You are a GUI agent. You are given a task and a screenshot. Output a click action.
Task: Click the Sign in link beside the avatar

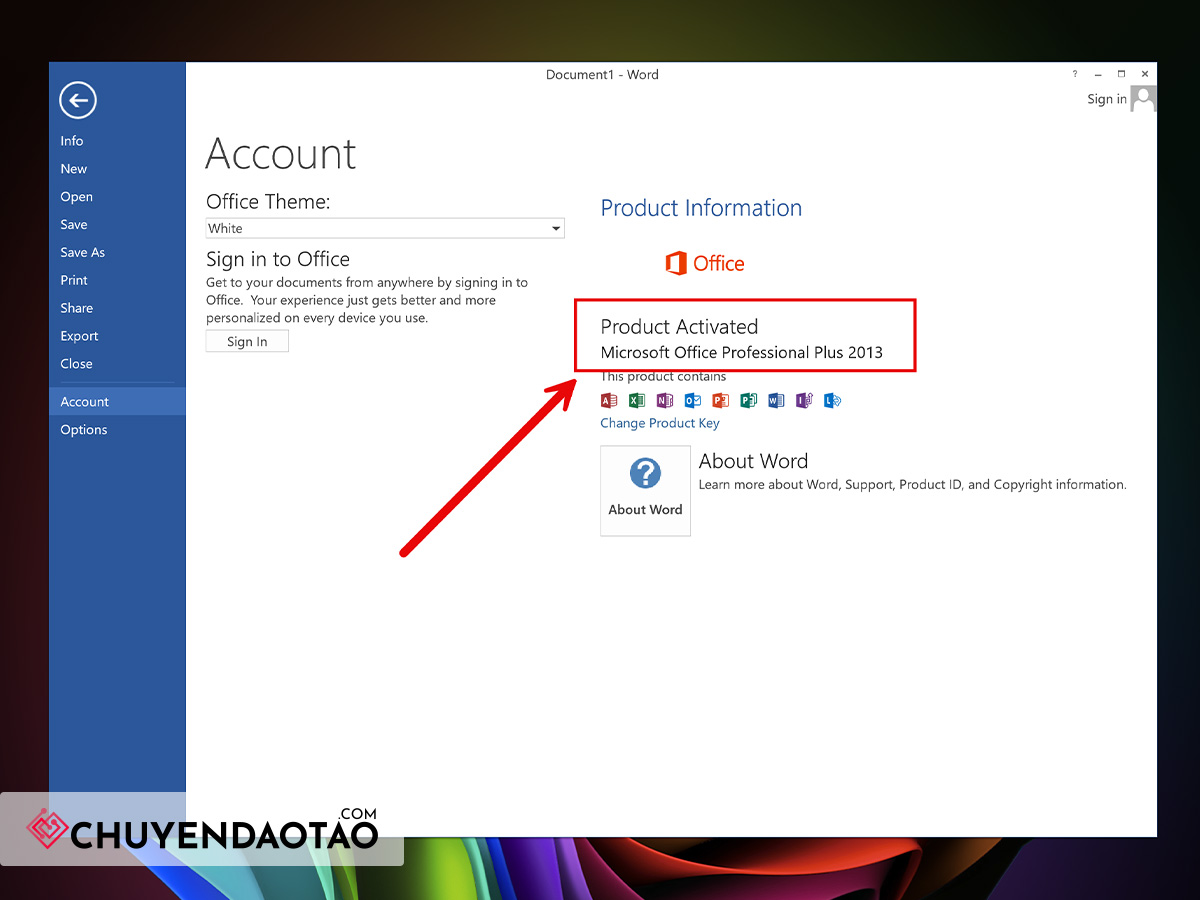[1107, 99]
